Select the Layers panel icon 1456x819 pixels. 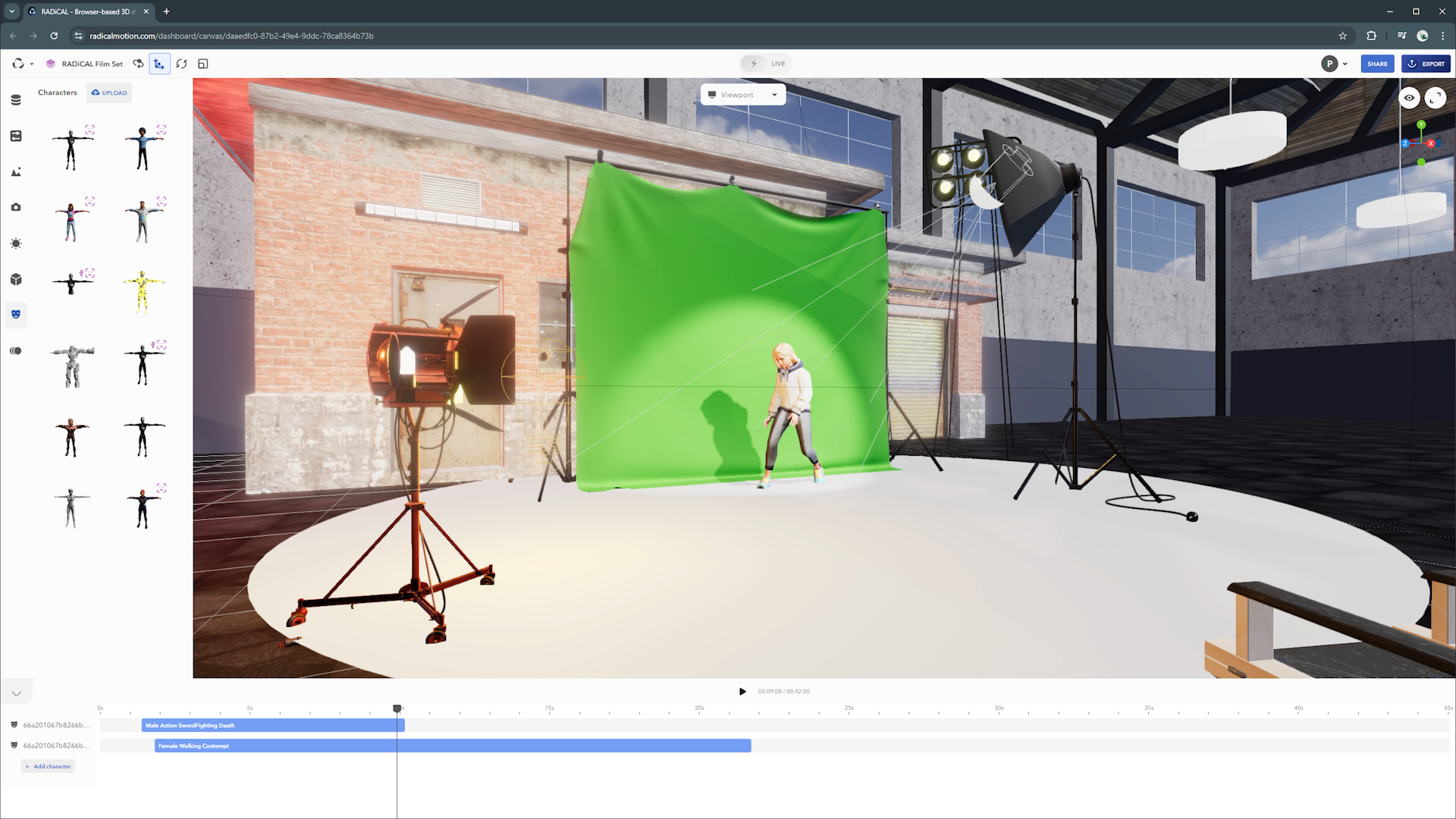click(x=15, y=98)
